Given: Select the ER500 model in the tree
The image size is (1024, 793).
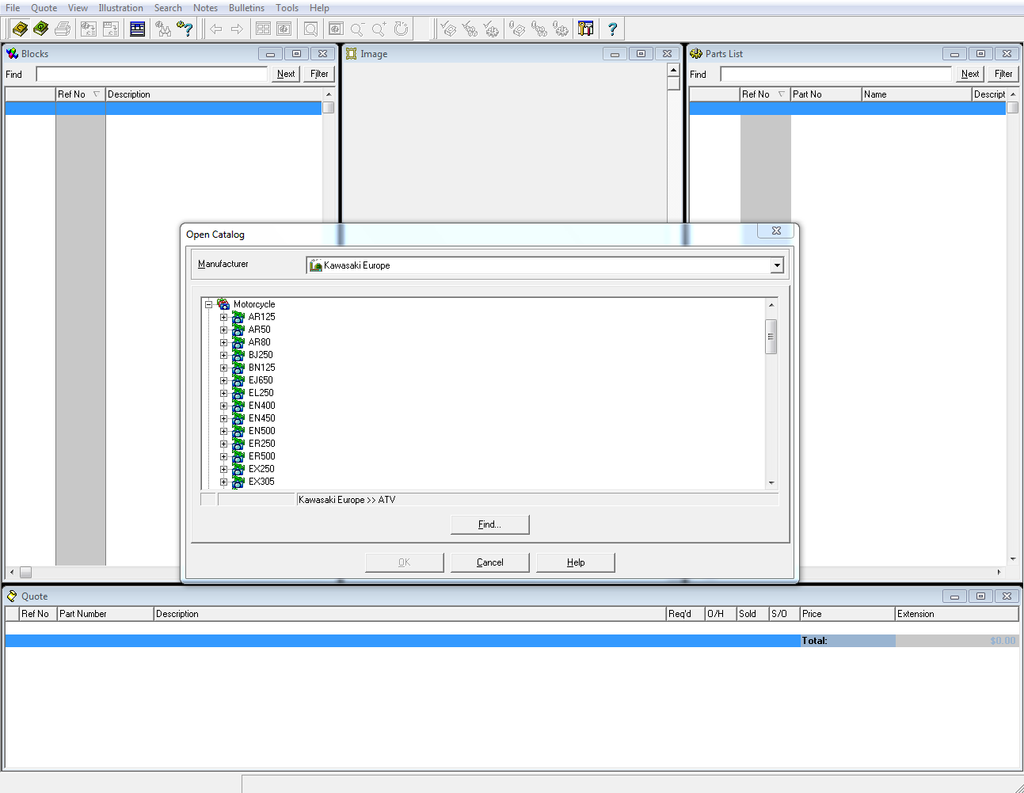Looking at the screenshot, I should [262, 456].
